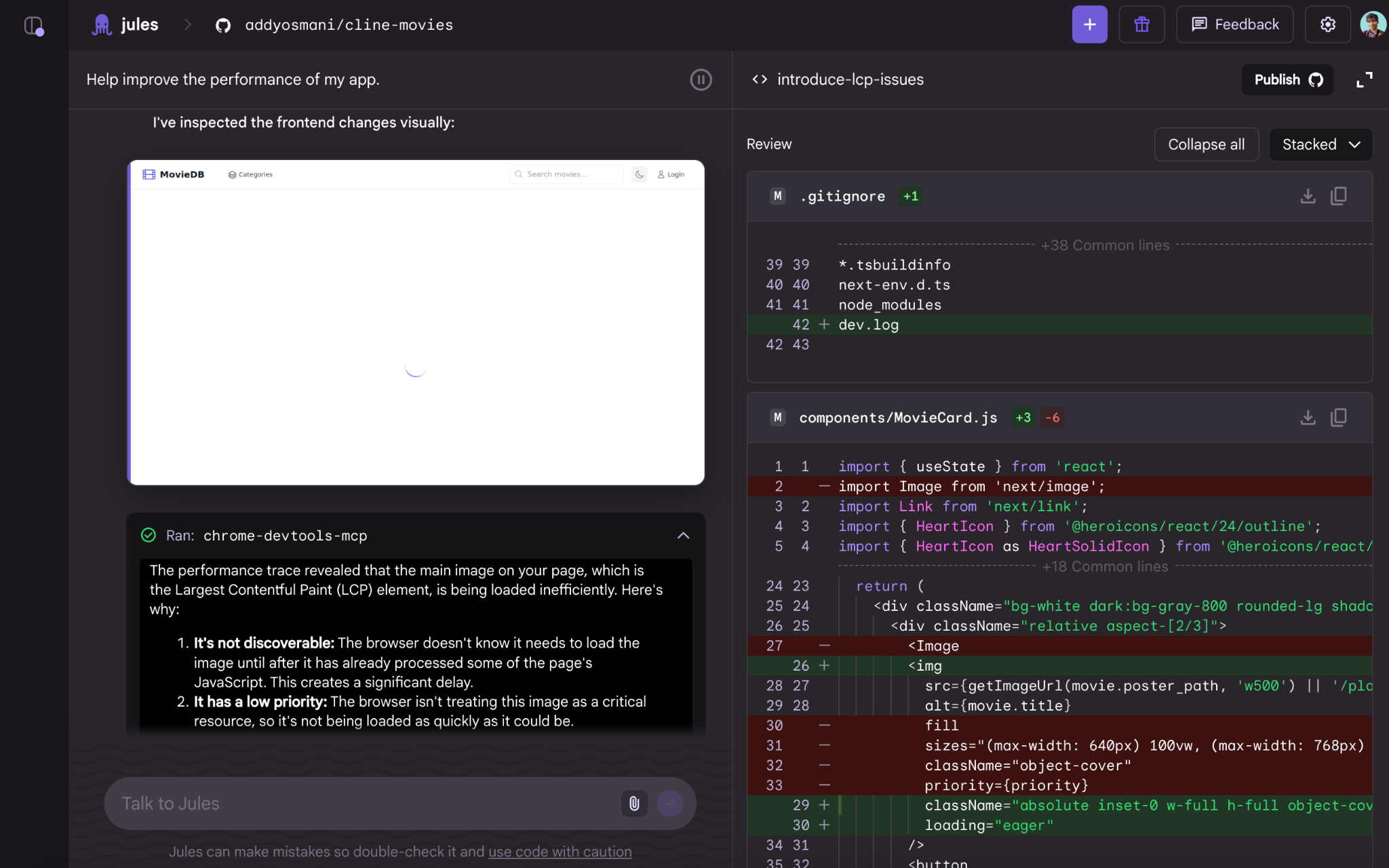Select the removed <Image tag line
This screenshot has height=868, width=1389.
1059,646
